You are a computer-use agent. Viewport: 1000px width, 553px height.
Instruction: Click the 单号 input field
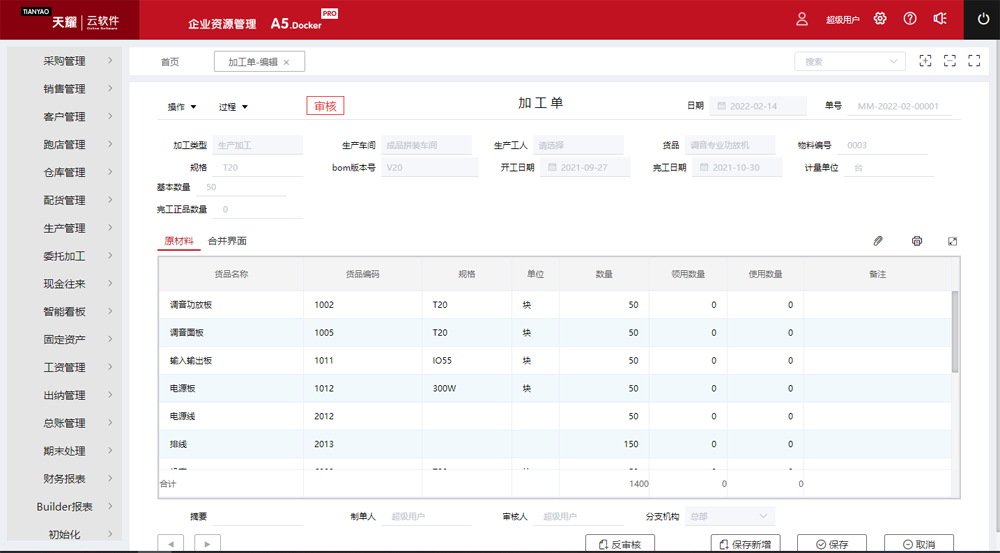pos(899,106)
